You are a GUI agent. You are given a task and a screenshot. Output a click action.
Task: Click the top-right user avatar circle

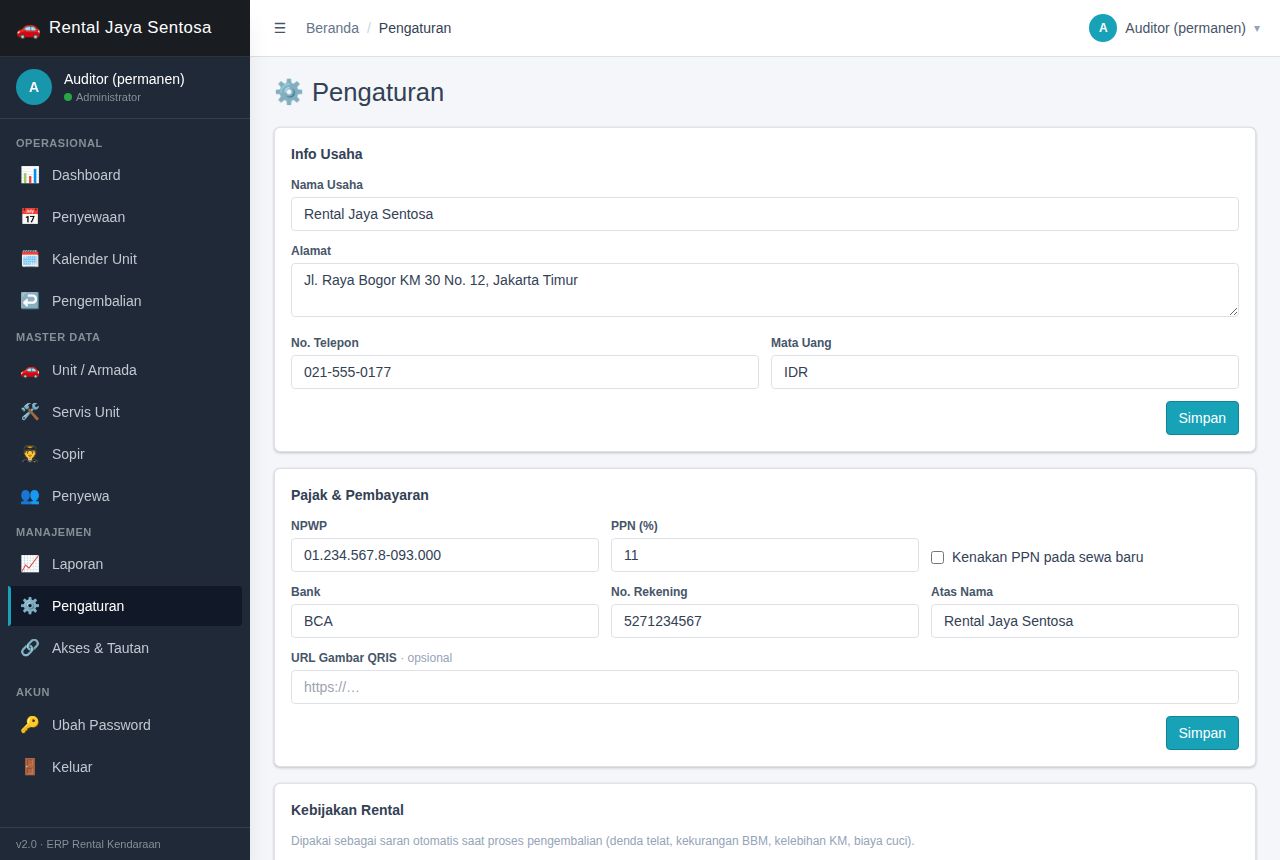tap(1103, 28)
